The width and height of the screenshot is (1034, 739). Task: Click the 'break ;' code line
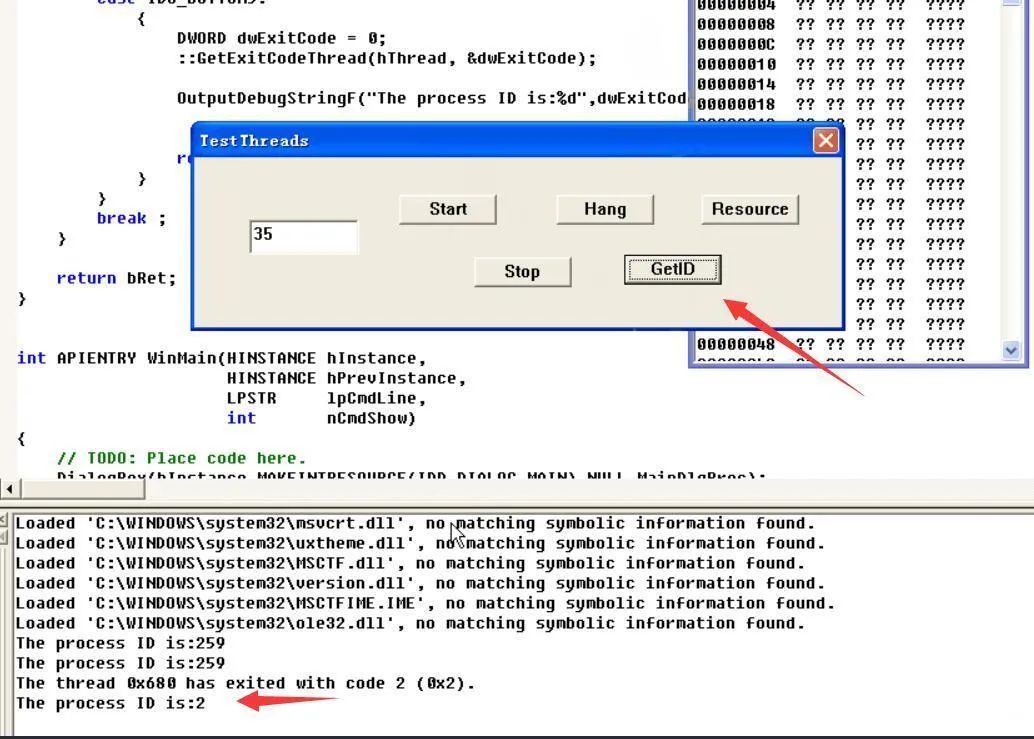point(131,218)
